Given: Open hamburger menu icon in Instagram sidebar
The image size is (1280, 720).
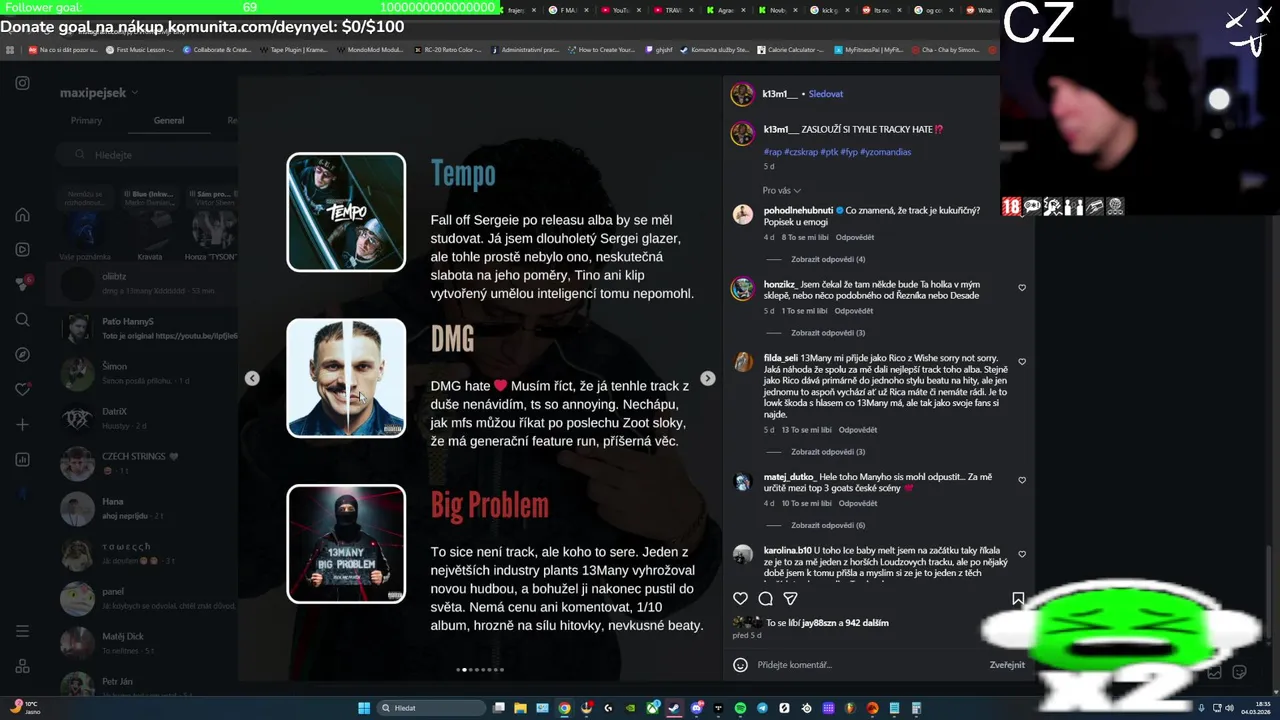Looking at the screenshot, I should 22,631.
